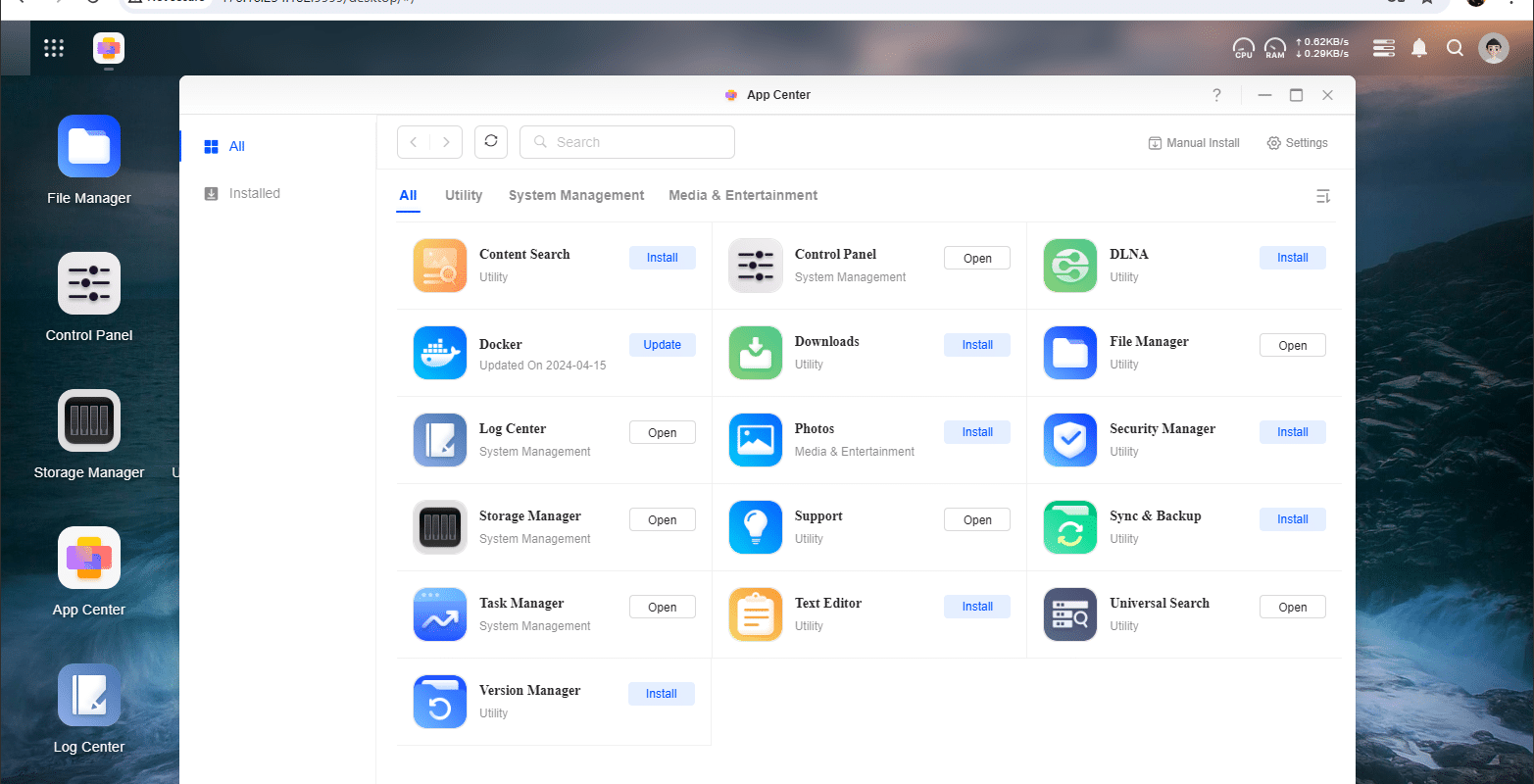Click the App Center icon in top taskbar
The image size is (1534, 784).
109,48
